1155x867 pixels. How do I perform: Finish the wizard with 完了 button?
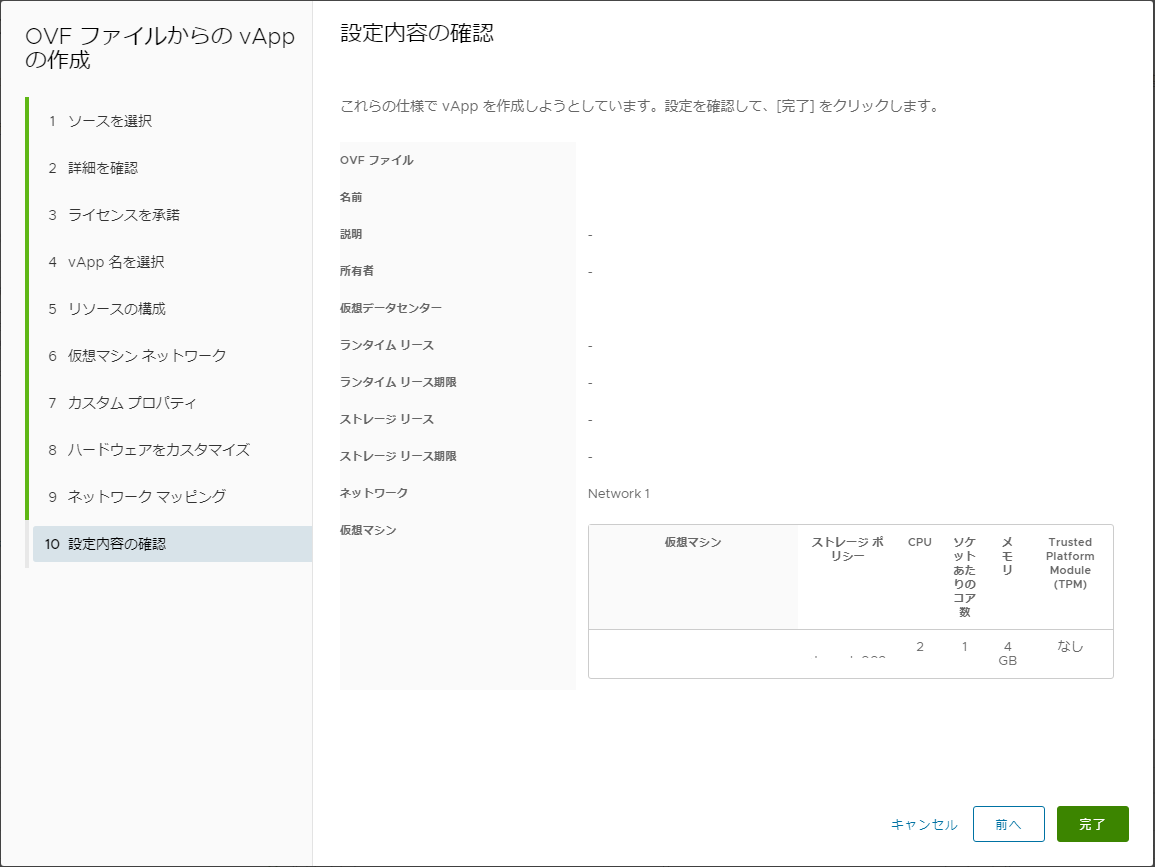click(x=1092, y=824)
